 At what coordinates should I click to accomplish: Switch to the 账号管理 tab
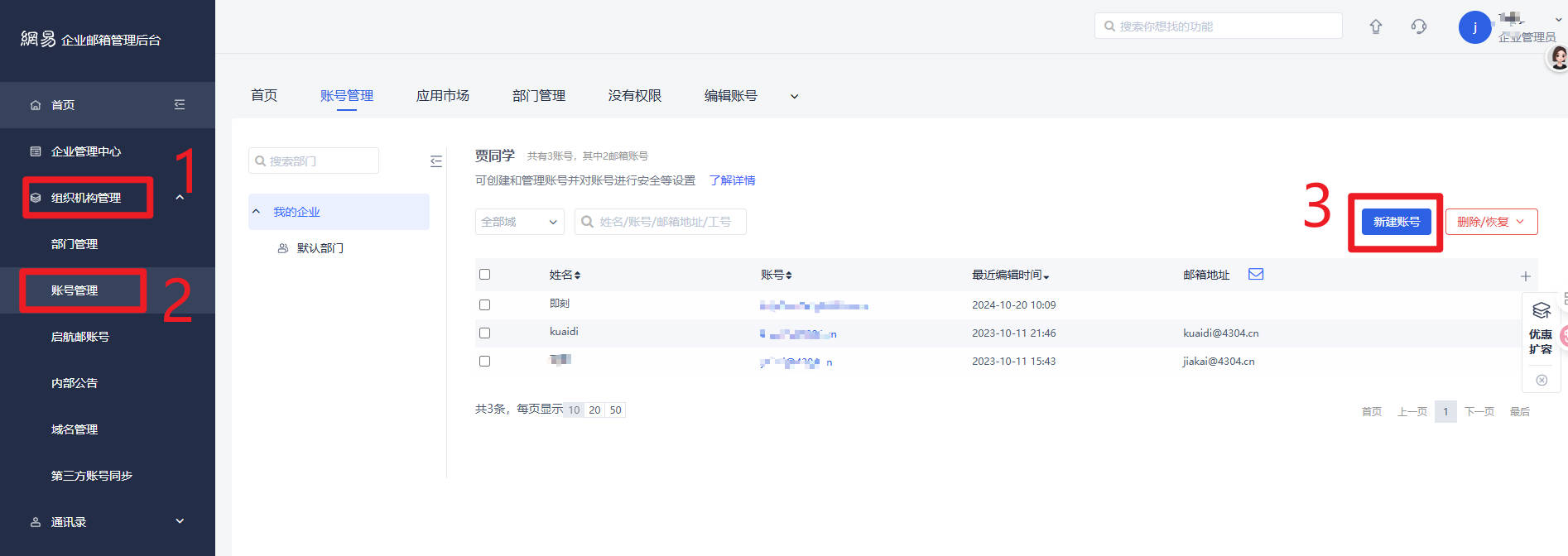coord(347,96)
